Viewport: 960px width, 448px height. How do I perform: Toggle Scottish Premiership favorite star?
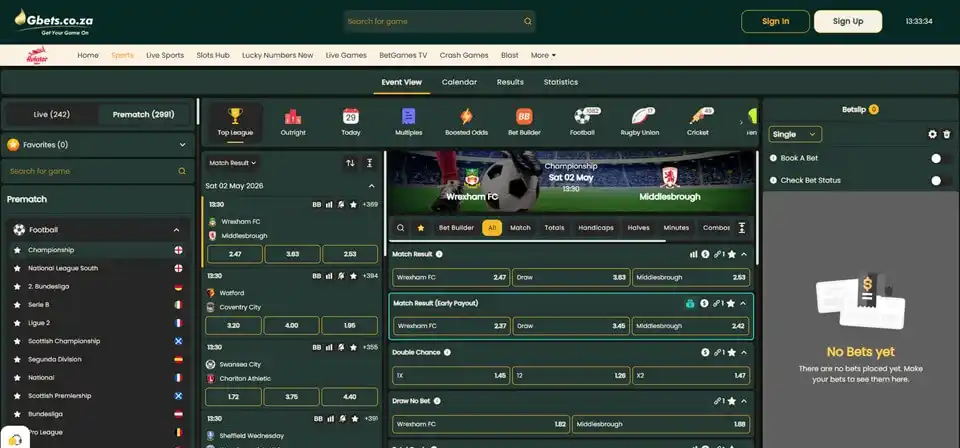17,396
